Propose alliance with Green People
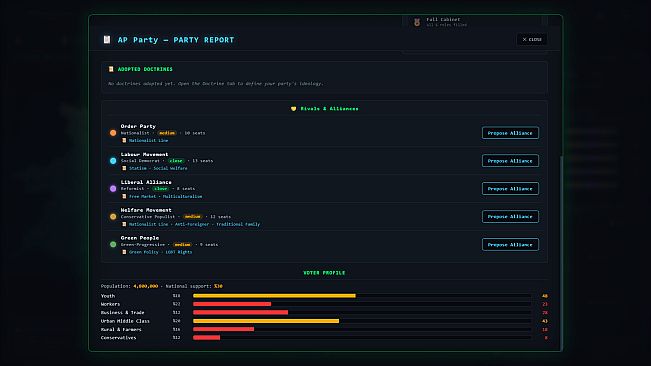This screenshot has height=366, width=651. (510, 244)
